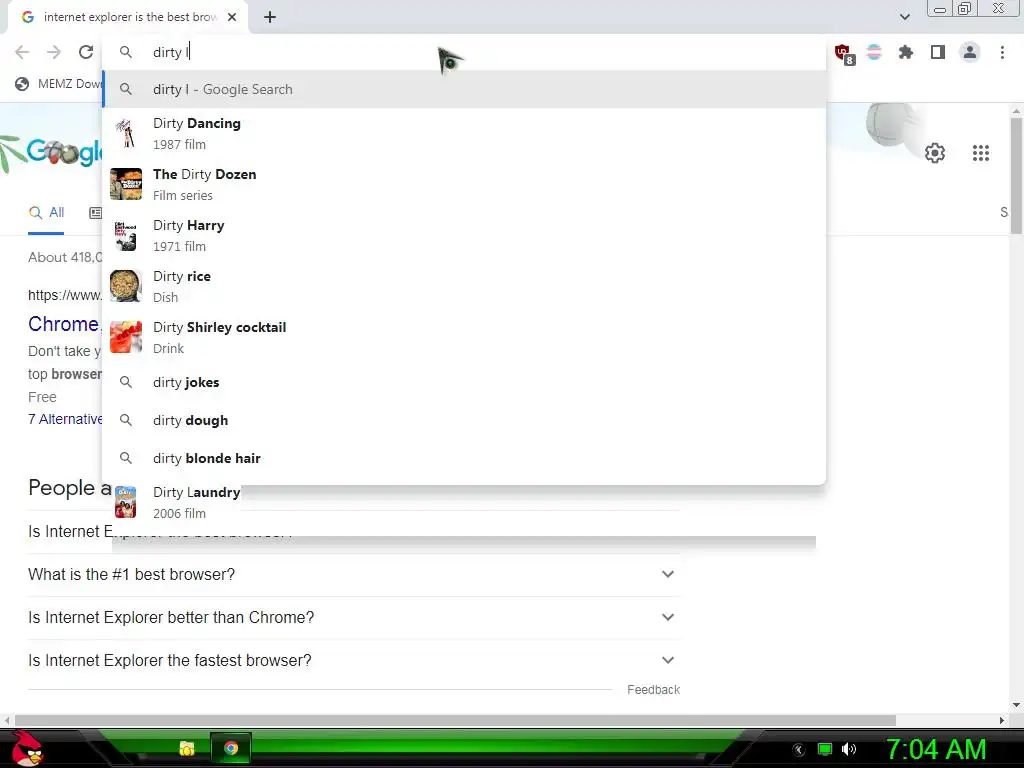Click the Feedback link

click(653, 690)
